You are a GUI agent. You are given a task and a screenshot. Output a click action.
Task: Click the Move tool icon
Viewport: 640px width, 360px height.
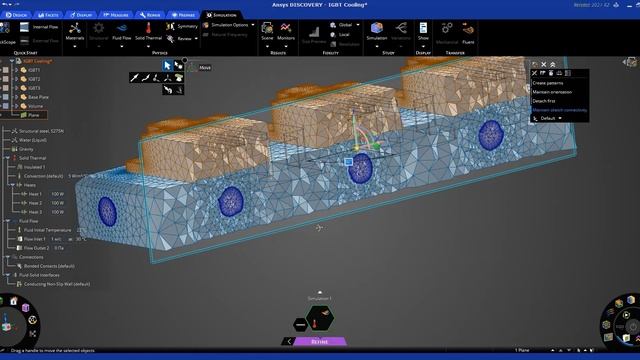pyautogui.click(x=192, y=67)
